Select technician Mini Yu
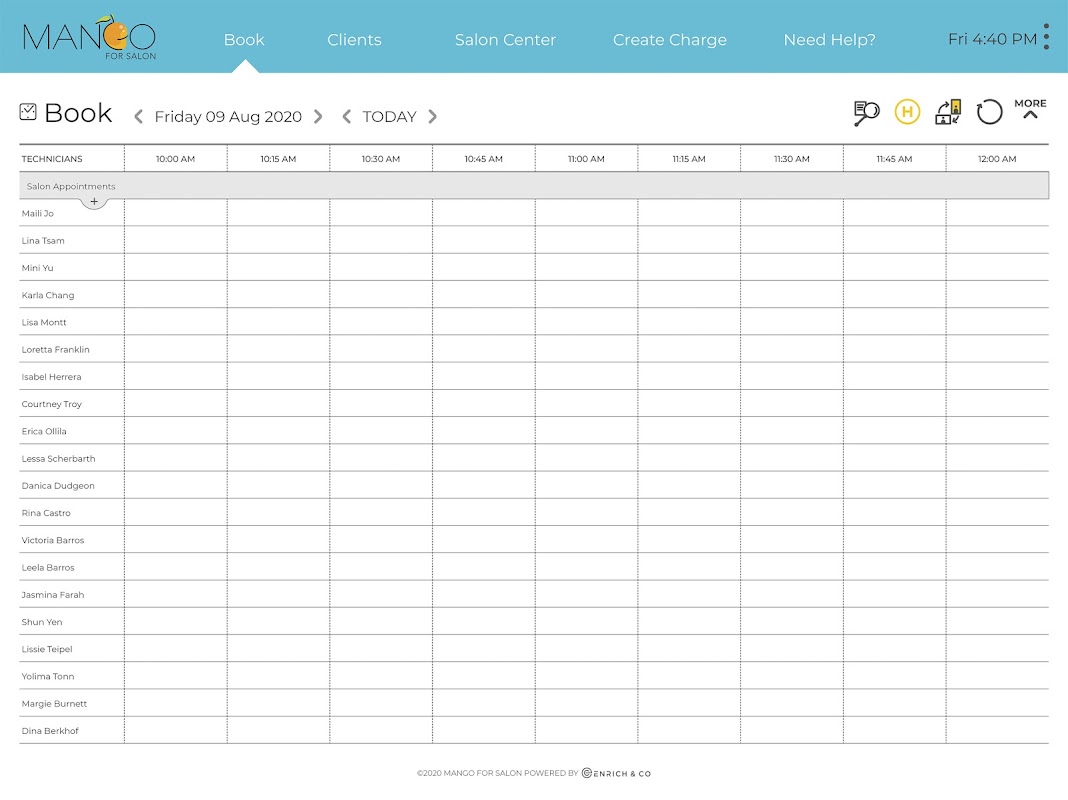The image size is (1068, 800). 37,268
